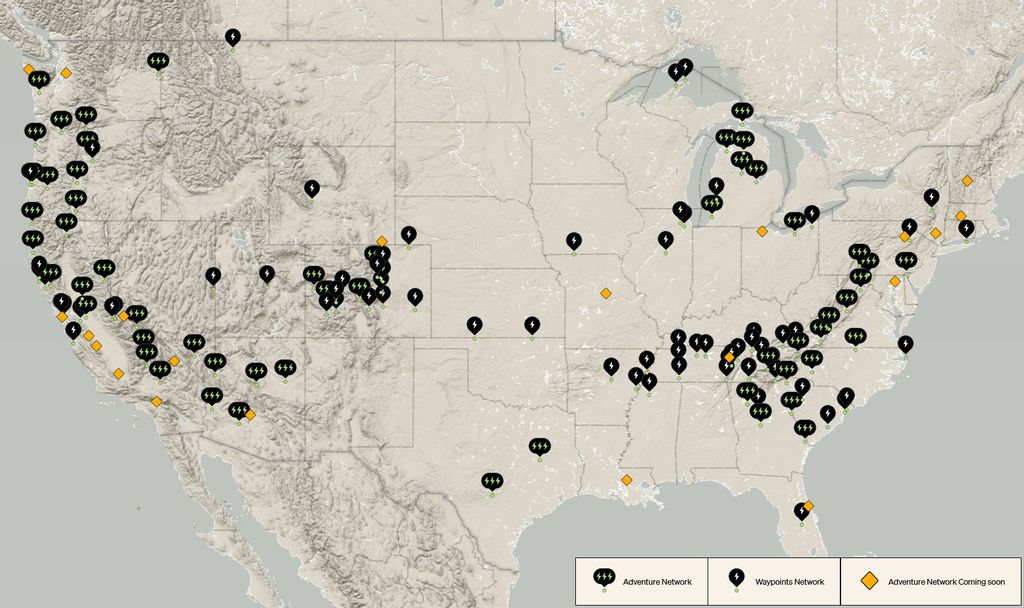Select the Adventure Network marker in southern Texas
The width and height of the screenshot is (1024, 608).
tap(492, 482)
